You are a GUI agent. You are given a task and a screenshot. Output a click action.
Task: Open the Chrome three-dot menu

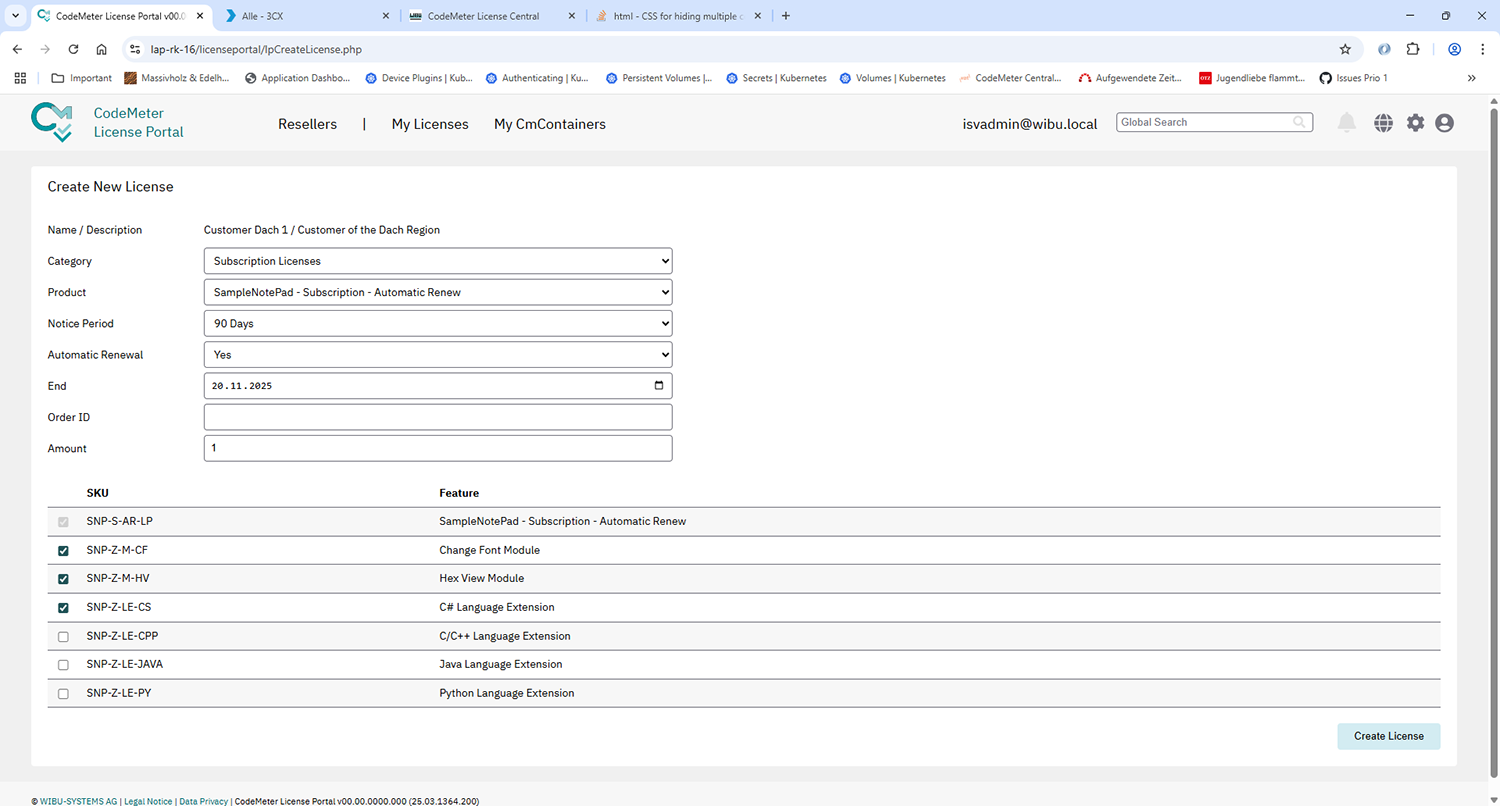click(1482, 48)
